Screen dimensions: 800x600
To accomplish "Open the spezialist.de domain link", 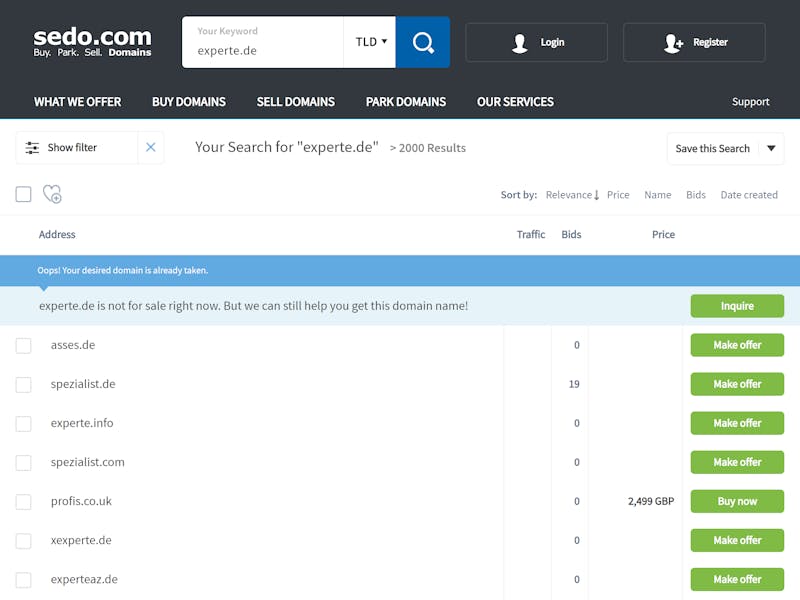I will [83, 384].
